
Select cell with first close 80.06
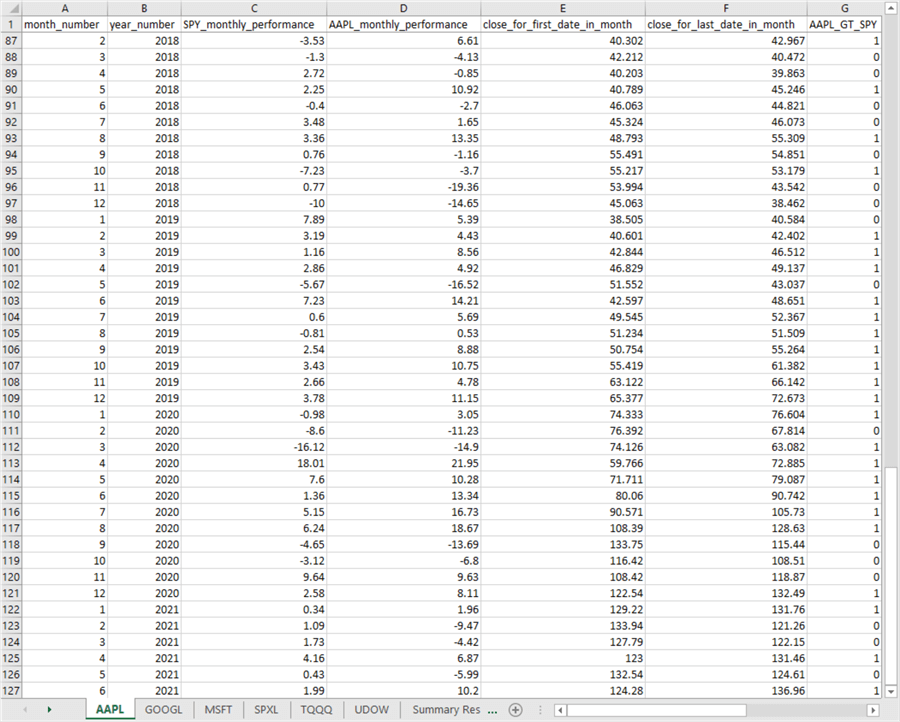click(562, 496)
